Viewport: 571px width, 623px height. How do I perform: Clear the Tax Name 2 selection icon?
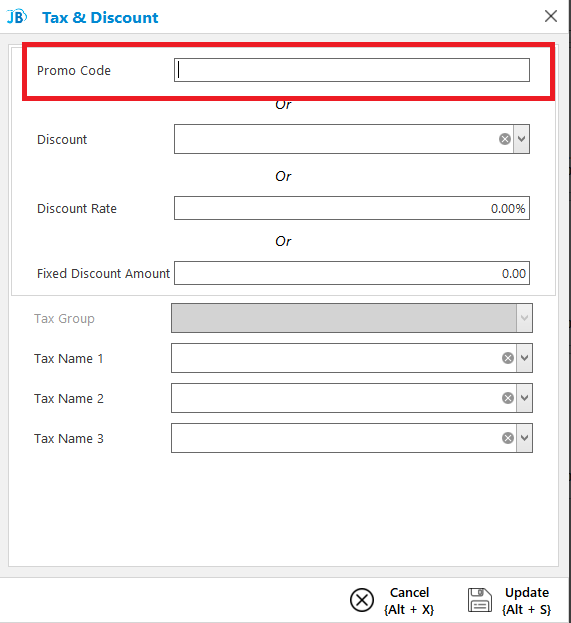pyautogui.click(x=507, y=398)
